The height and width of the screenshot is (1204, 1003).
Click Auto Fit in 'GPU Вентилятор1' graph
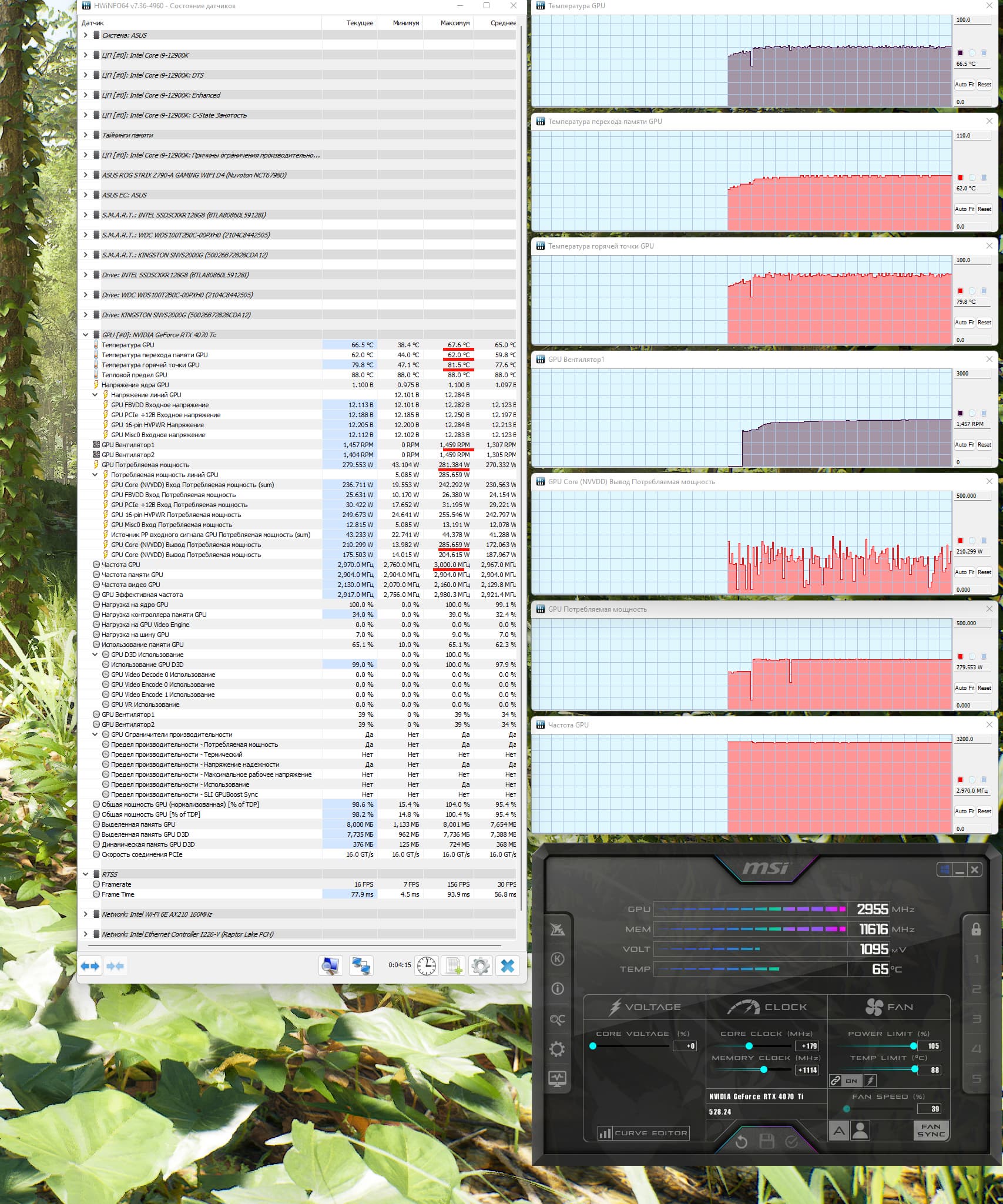pyautogui.click(x=964, y=445)
